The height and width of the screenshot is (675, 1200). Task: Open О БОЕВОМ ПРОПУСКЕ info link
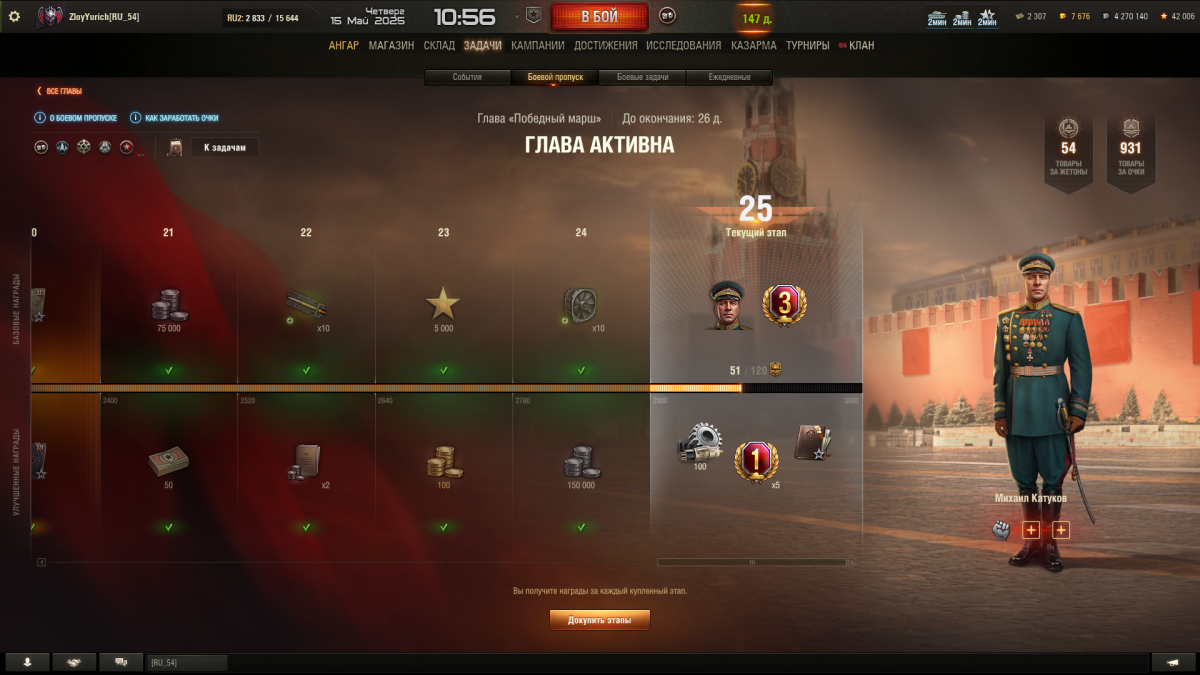(78, 118)
